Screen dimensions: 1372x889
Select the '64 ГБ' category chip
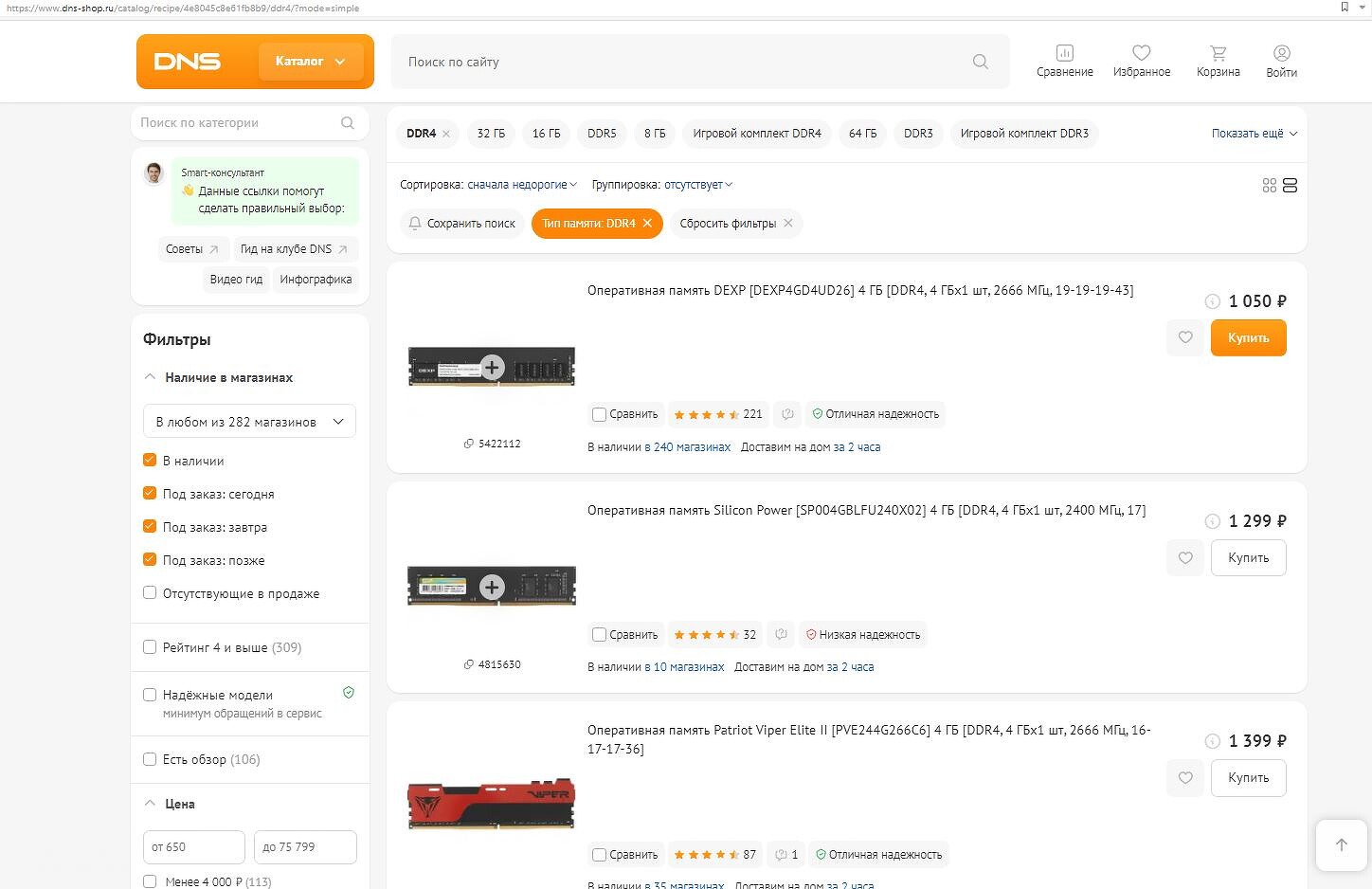(862, 134)
